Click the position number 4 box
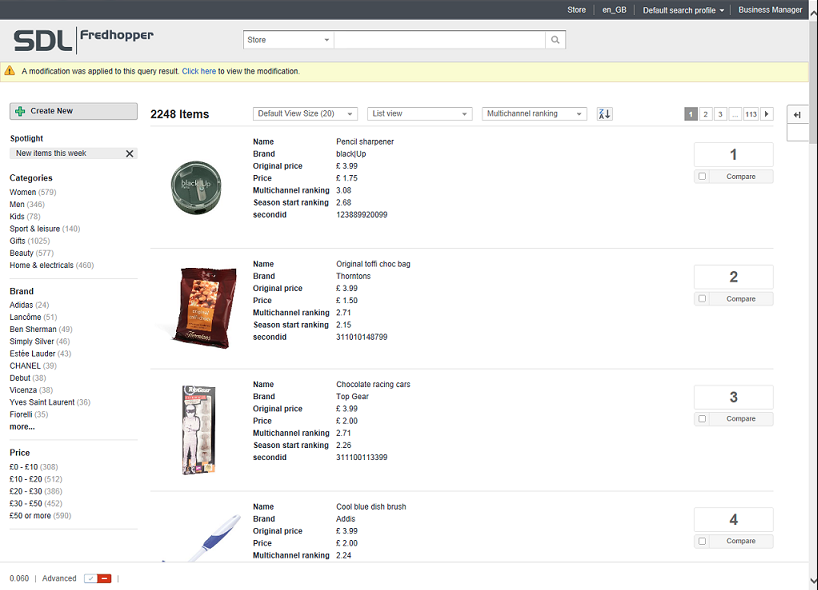The width and height of the screenshot is (818, 590). 733,520
